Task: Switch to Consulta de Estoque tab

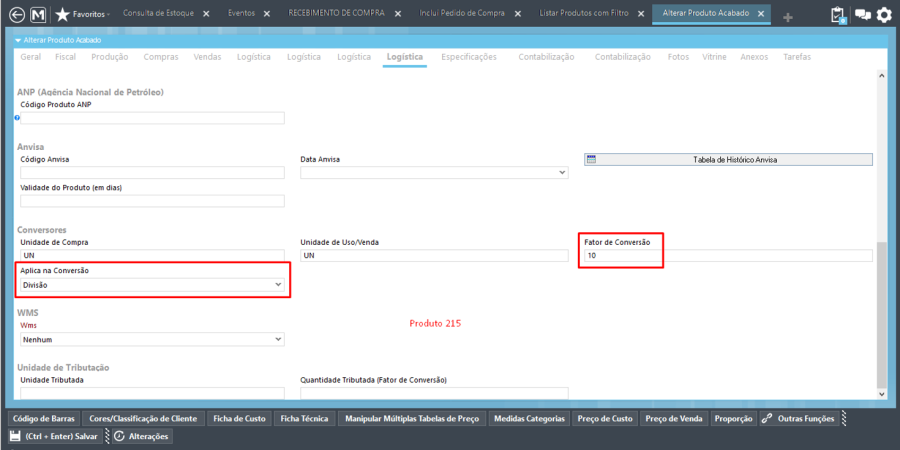Action: 158,13
